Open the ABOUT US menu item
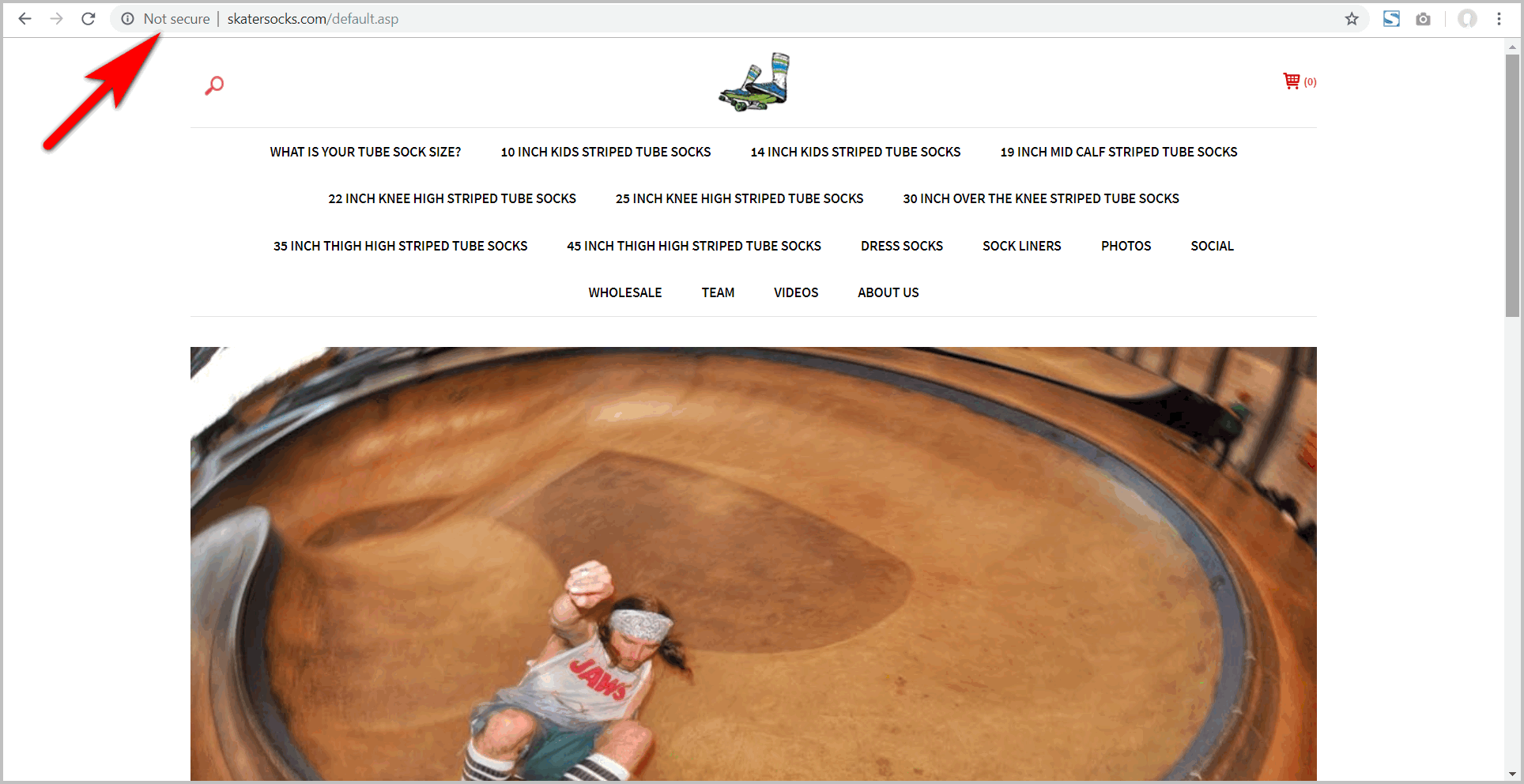 [888, 292]
